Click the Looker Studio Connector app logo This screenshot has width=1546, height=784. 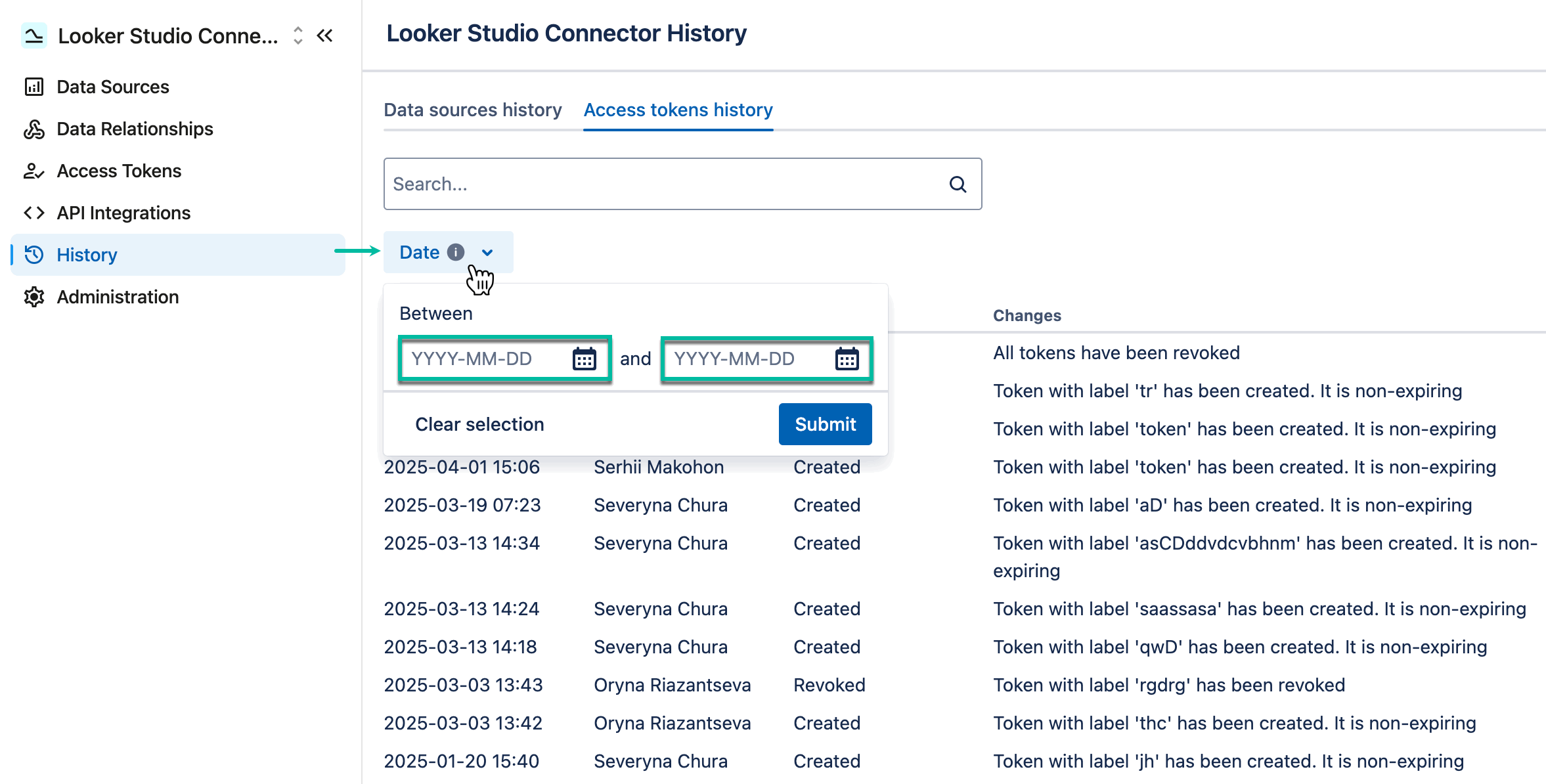(33, 35)
